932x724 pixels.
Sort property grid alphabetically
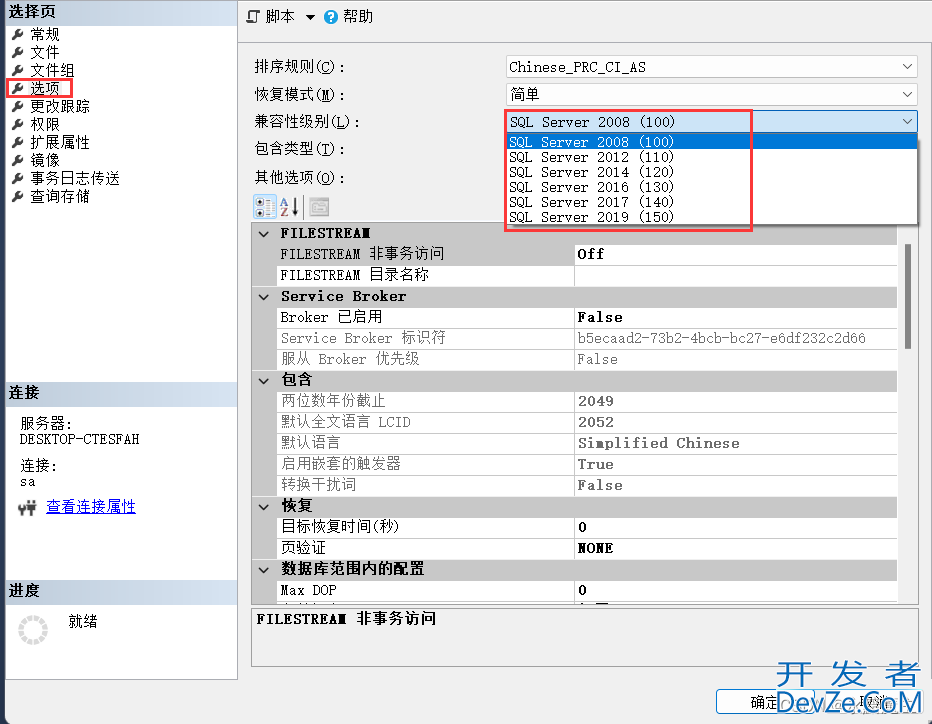click(x=289, y=207)
